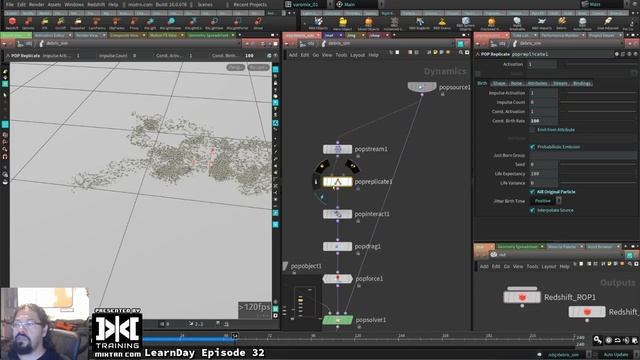This screenshot has height=360, width=640.
Task: Click the Activation value field
Action: 542,64
